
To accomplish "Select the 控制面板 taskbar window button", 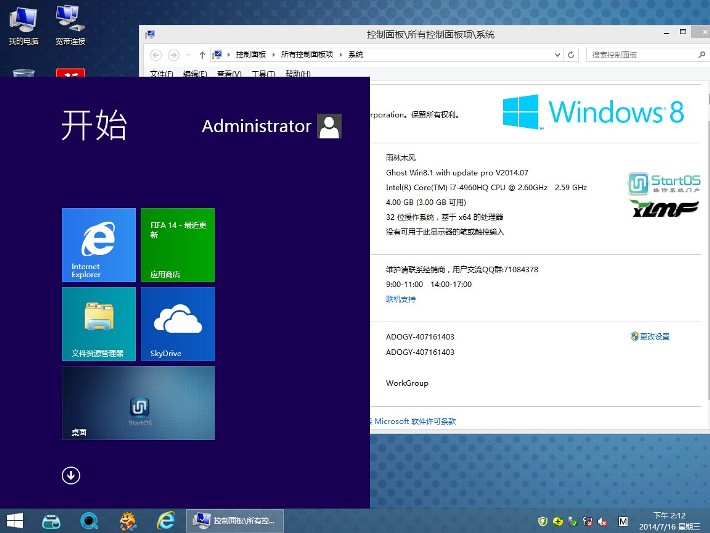I will point(235,521).
